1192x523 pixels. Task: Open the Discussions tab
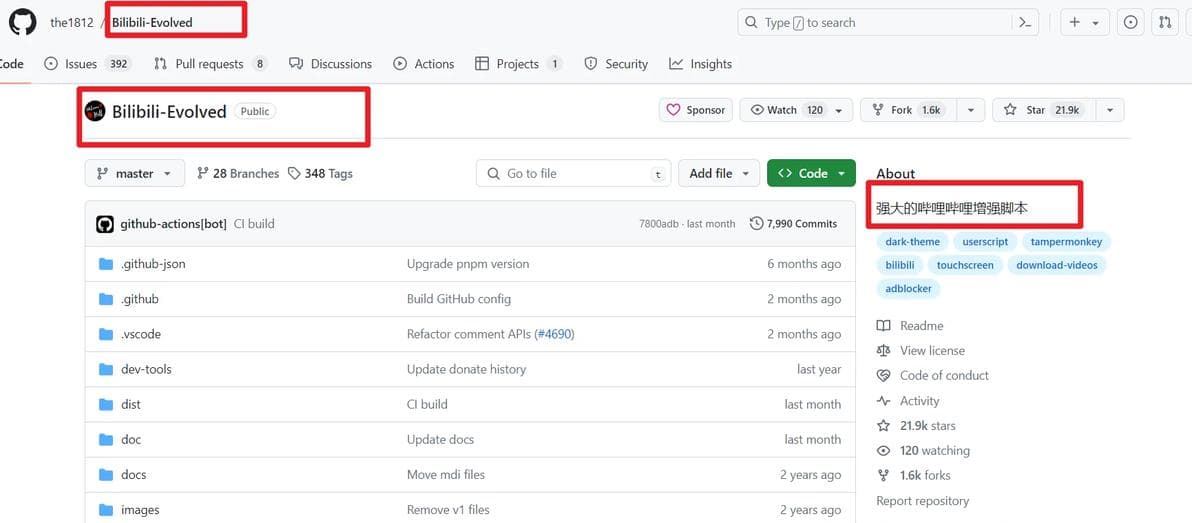click(x=331, y=64)
